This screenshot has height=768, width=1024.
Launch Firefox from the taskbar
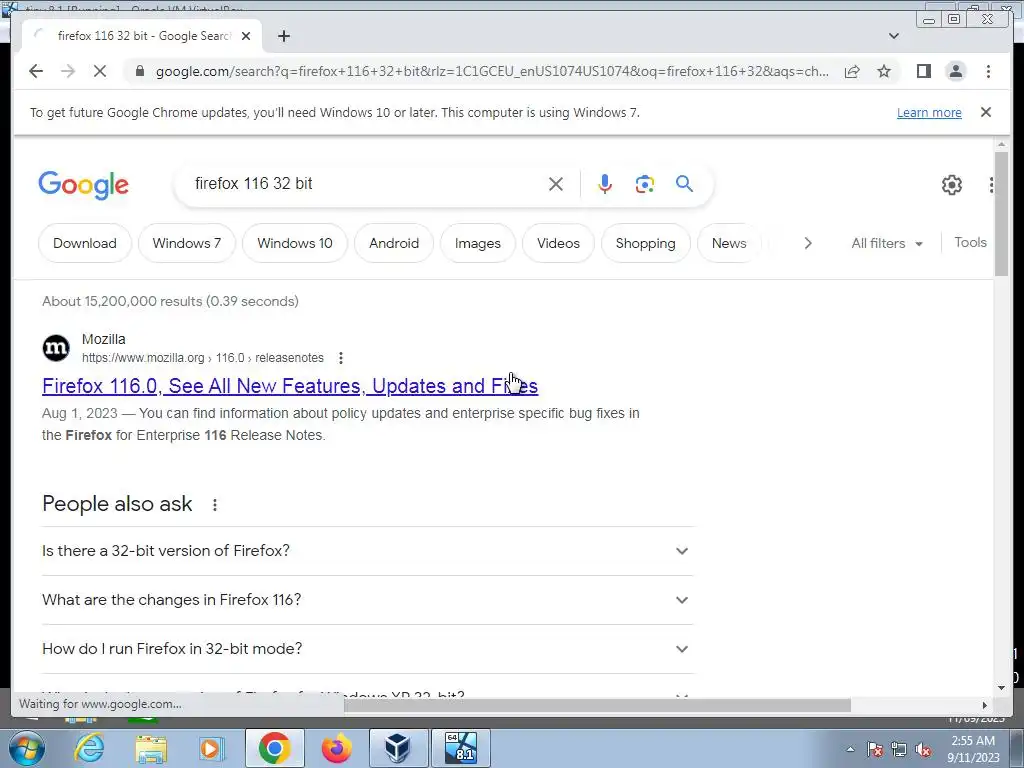pyautogui.click(x=336, y=748)
